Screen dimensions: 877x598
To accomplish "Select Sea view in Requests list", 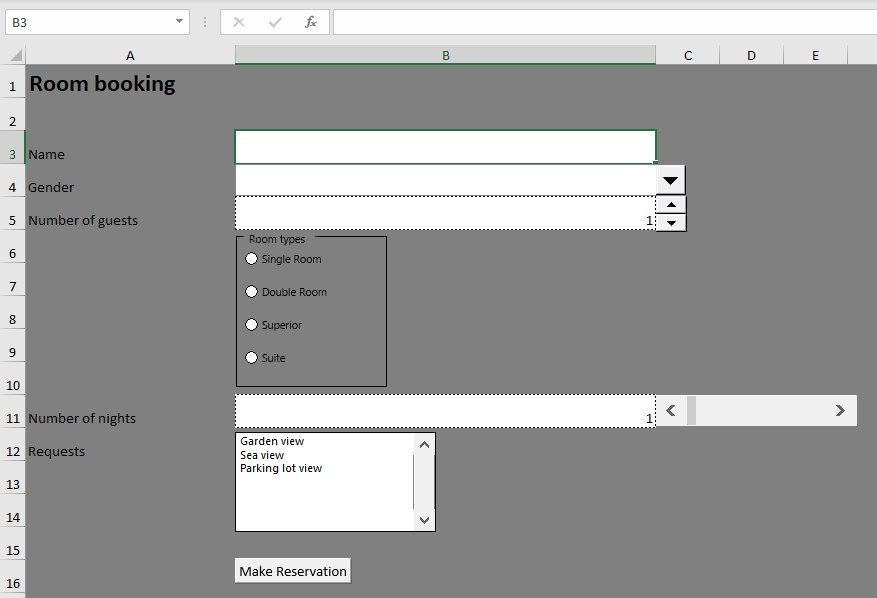I will [x=262, y=455].
